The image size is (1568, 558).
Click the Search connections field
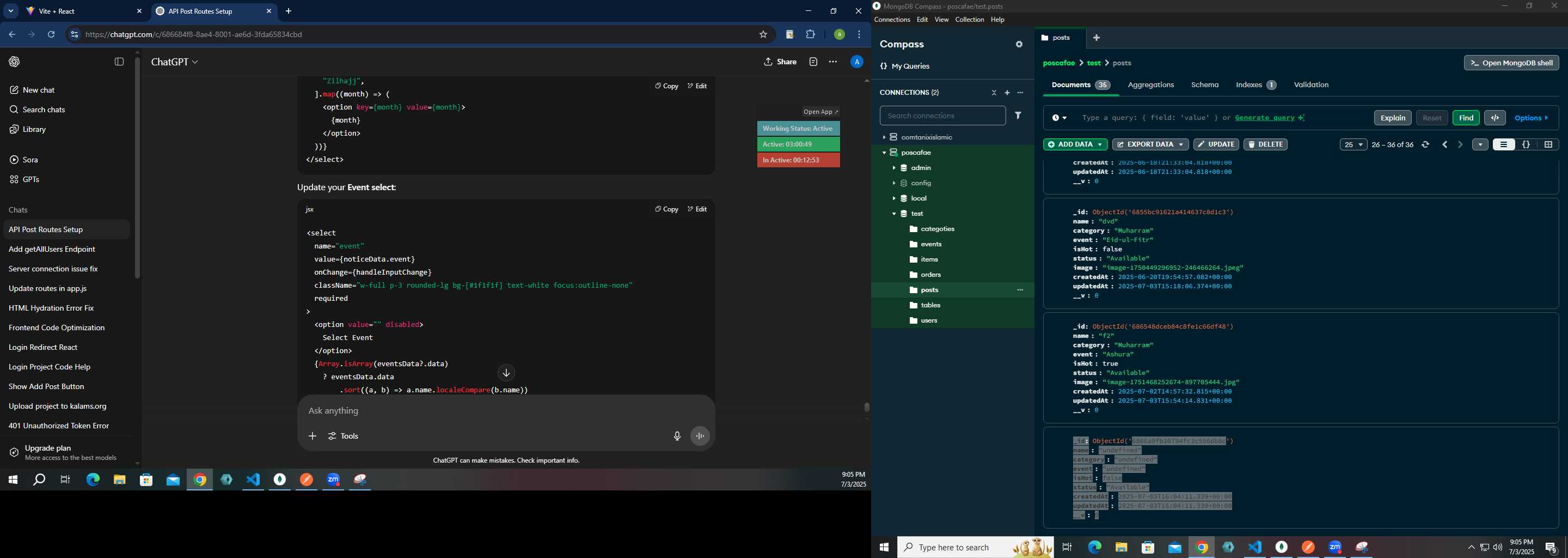(x=942, y=116)
